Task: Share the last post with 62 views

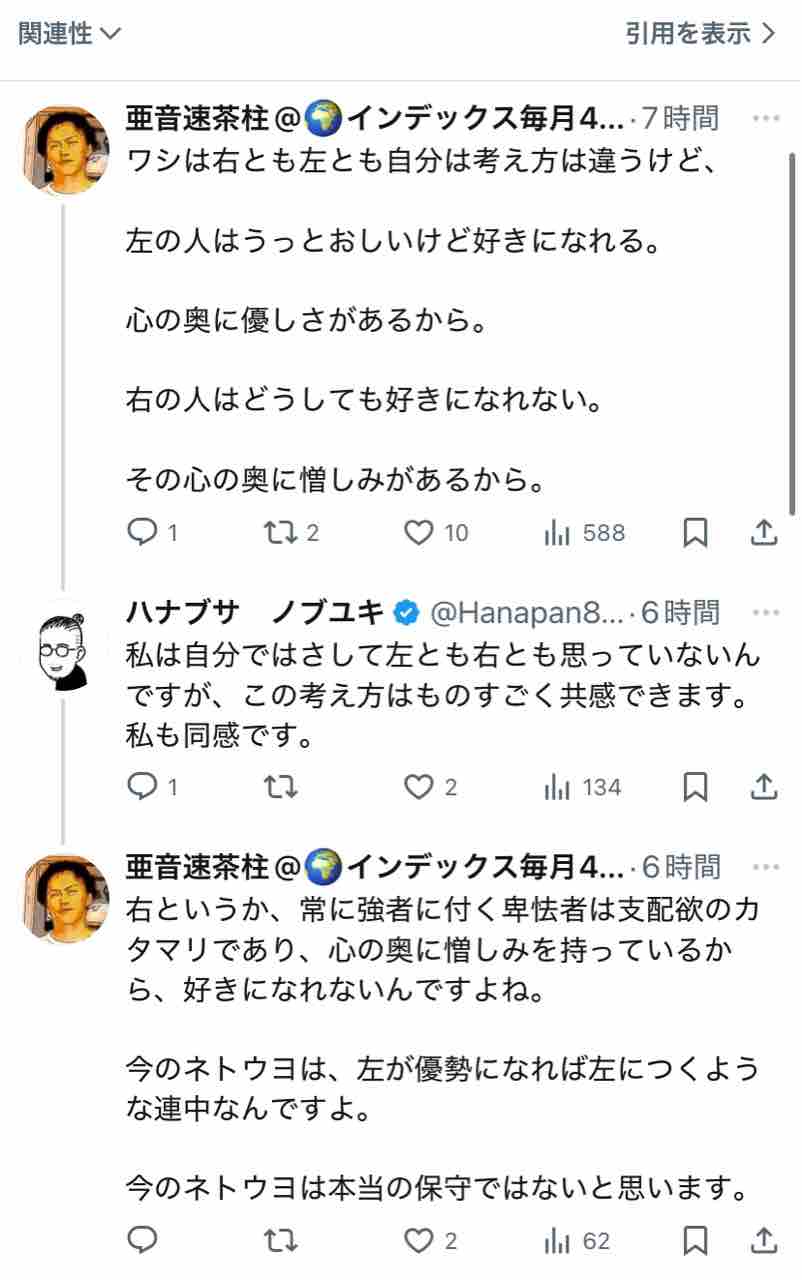Action: [764, 1241]
